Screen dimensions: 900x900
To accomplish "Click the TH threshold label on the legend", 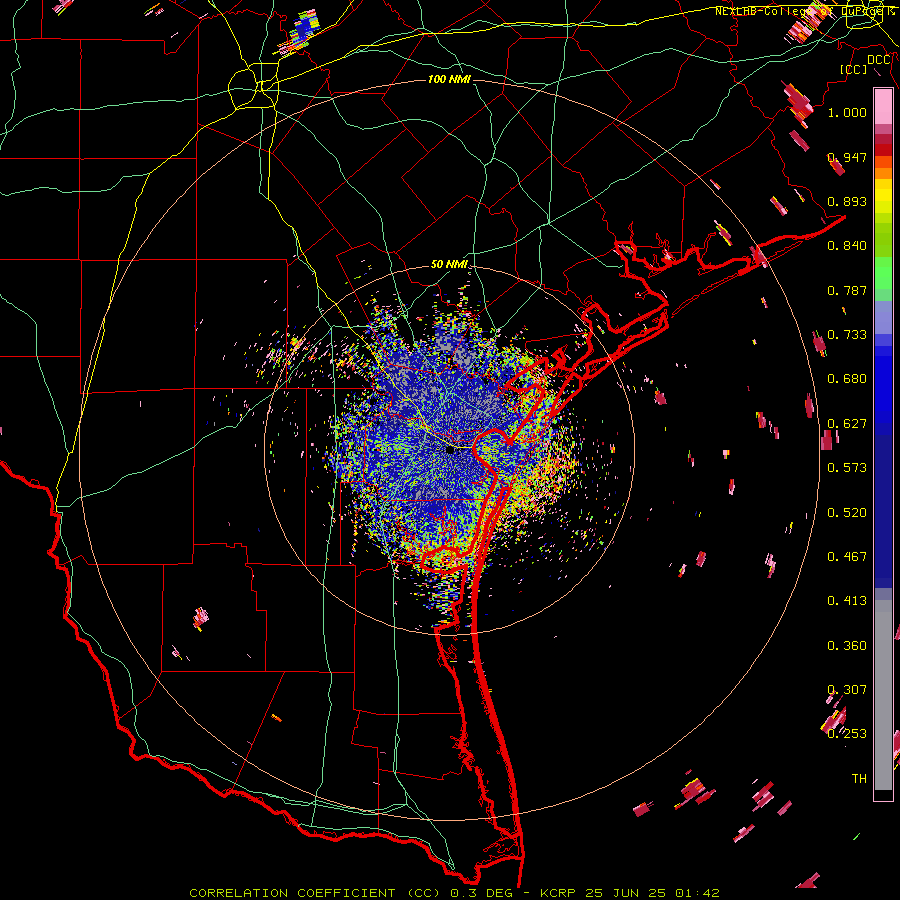I will [x=859, y=779].
